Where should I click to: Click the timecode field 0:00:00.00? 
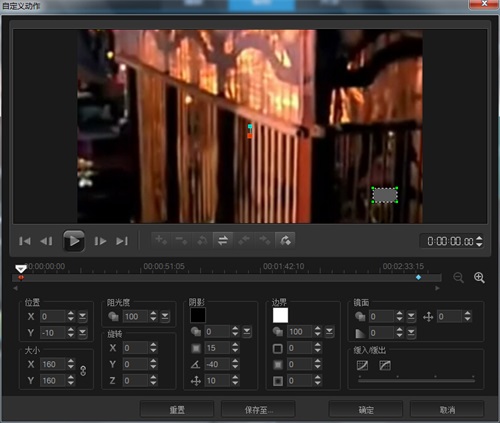[x=450, y=241]
